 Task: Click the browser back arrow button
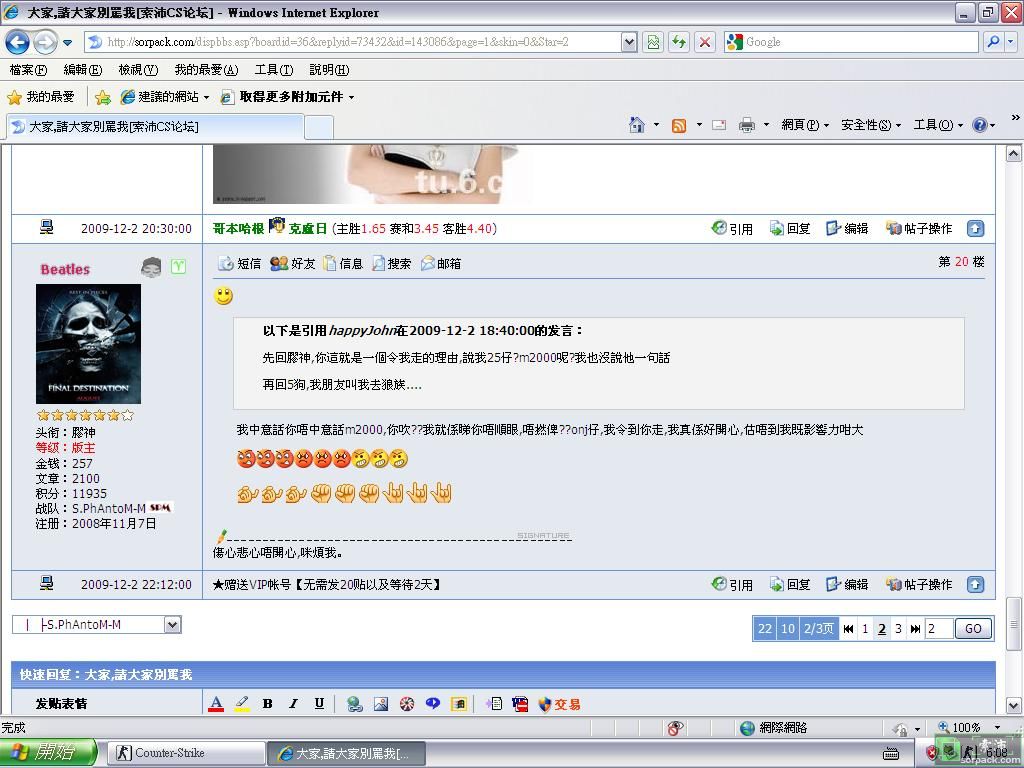[x=17, y=42]
